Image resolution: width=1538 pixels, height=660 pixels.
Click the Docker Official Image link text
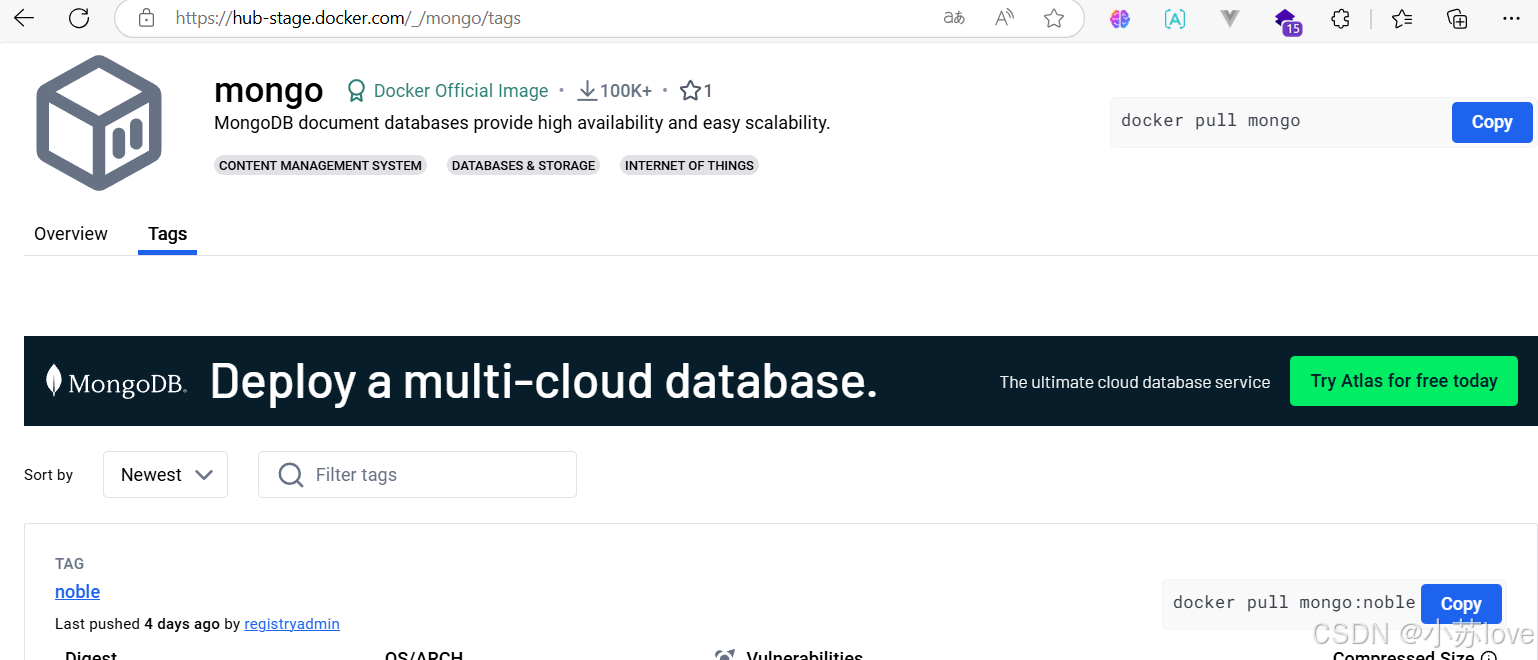click(x=461, y=91)
